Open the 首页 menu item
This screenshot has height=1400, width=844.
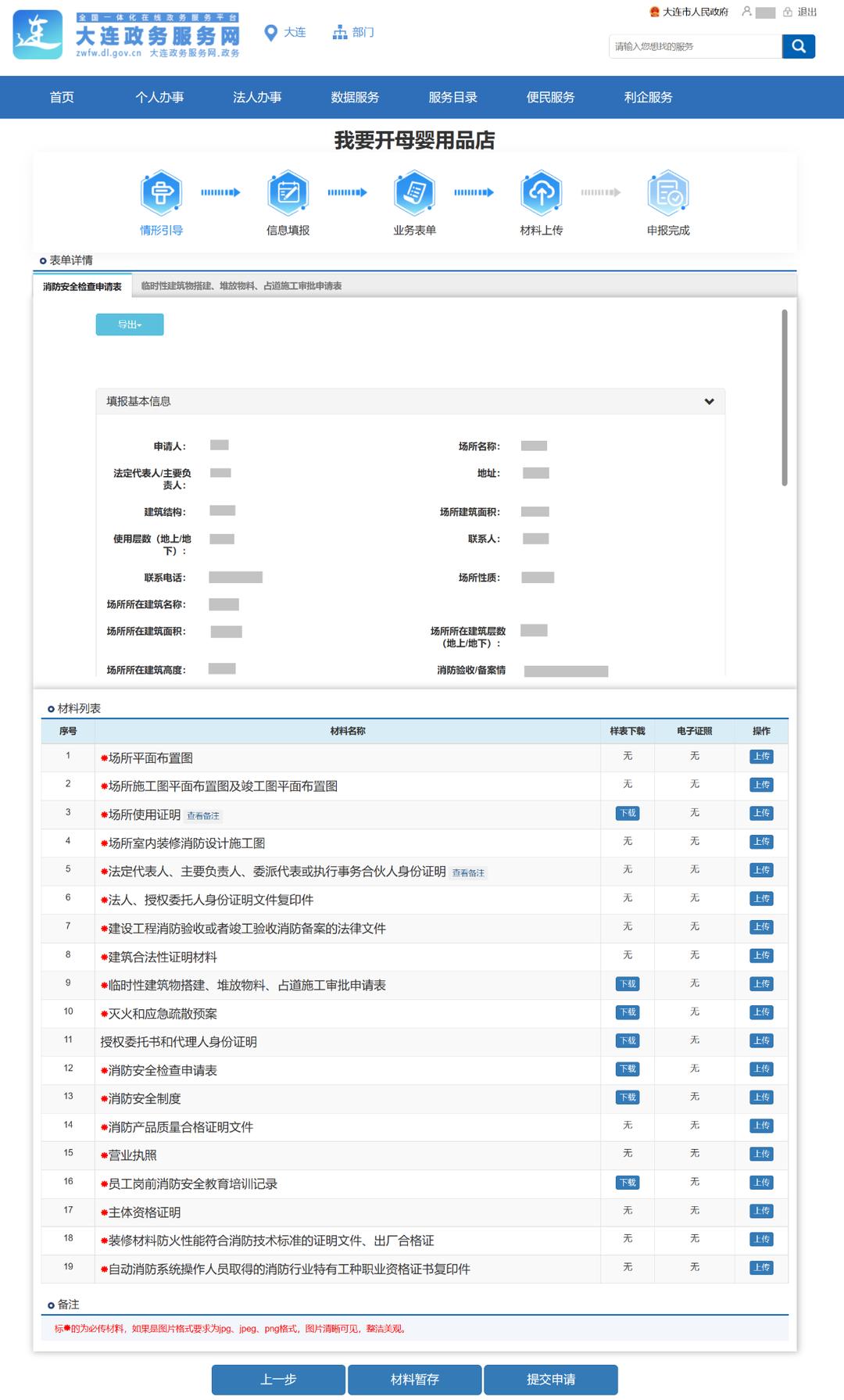[62, 98]
